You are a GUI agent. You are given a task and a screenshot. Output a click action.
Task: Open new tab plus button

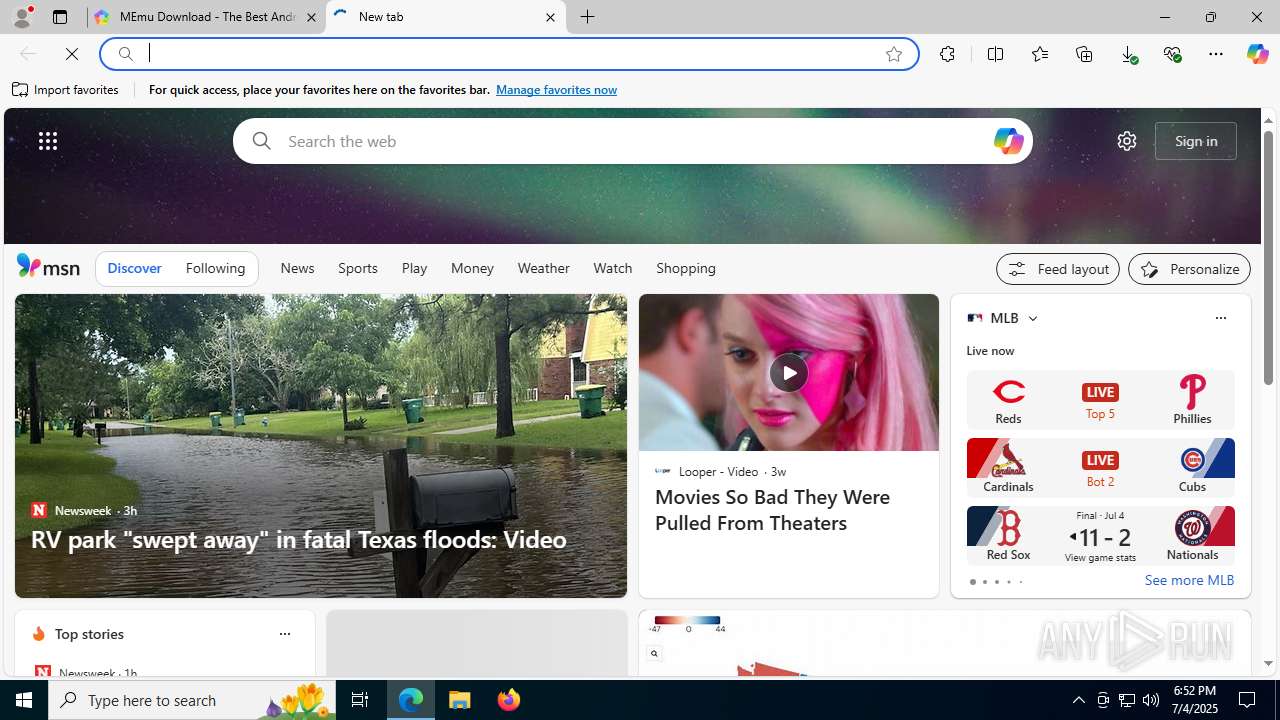tap(588, 17)
